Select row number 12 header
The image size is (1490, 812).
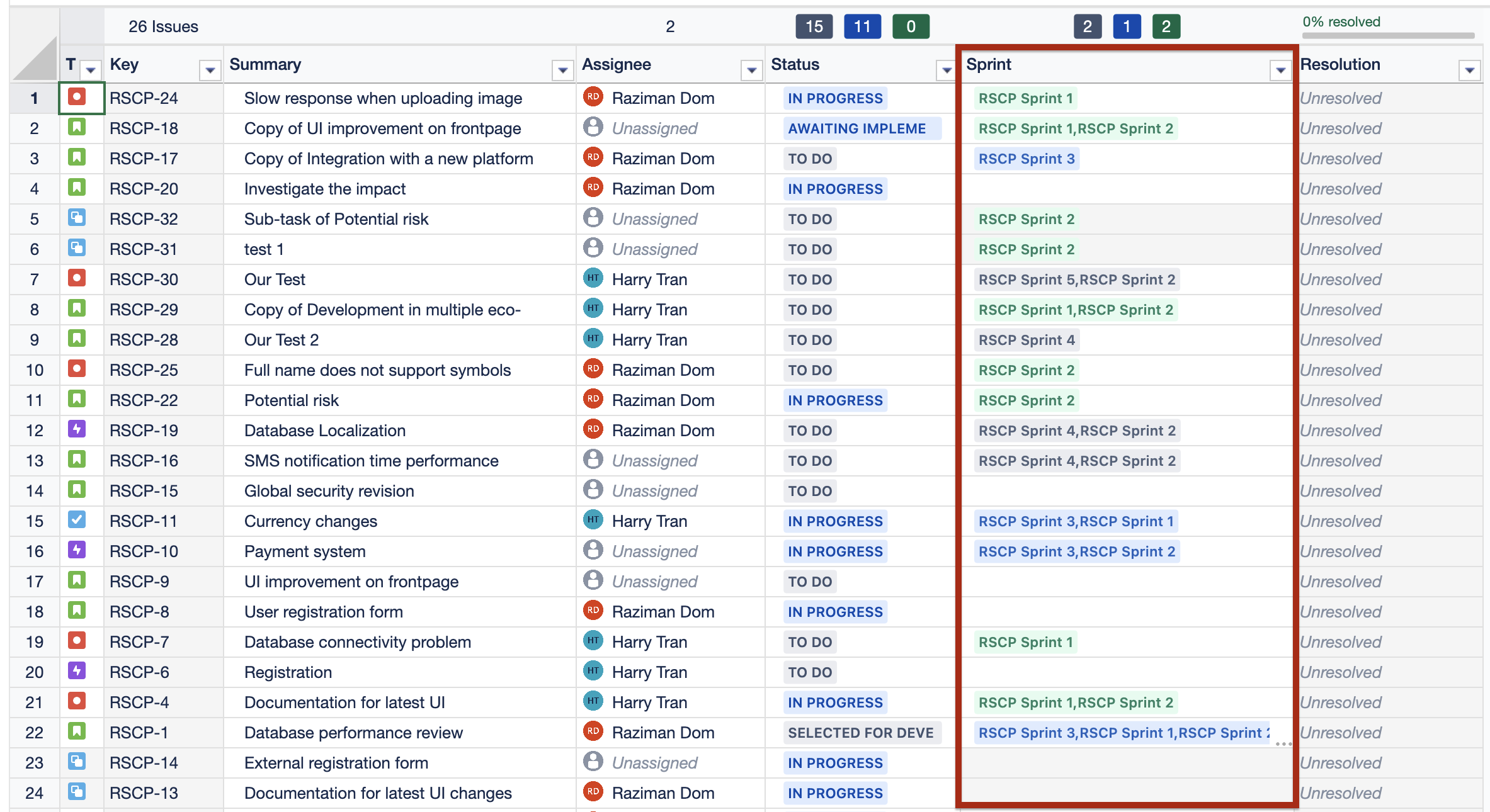[35, 431]
